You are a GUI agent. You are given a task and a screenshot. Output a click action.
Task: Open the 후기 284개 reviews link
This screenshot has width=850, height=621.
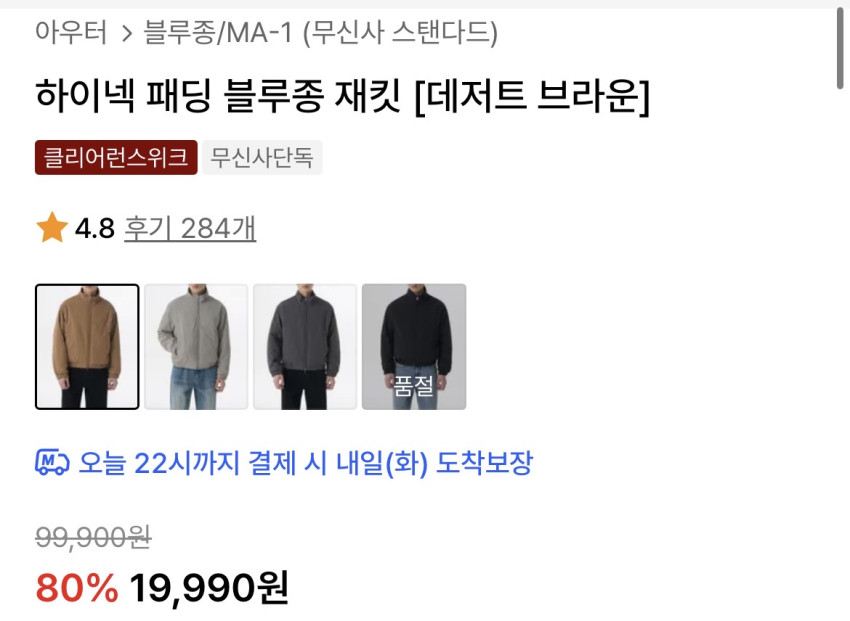[190, 228]
